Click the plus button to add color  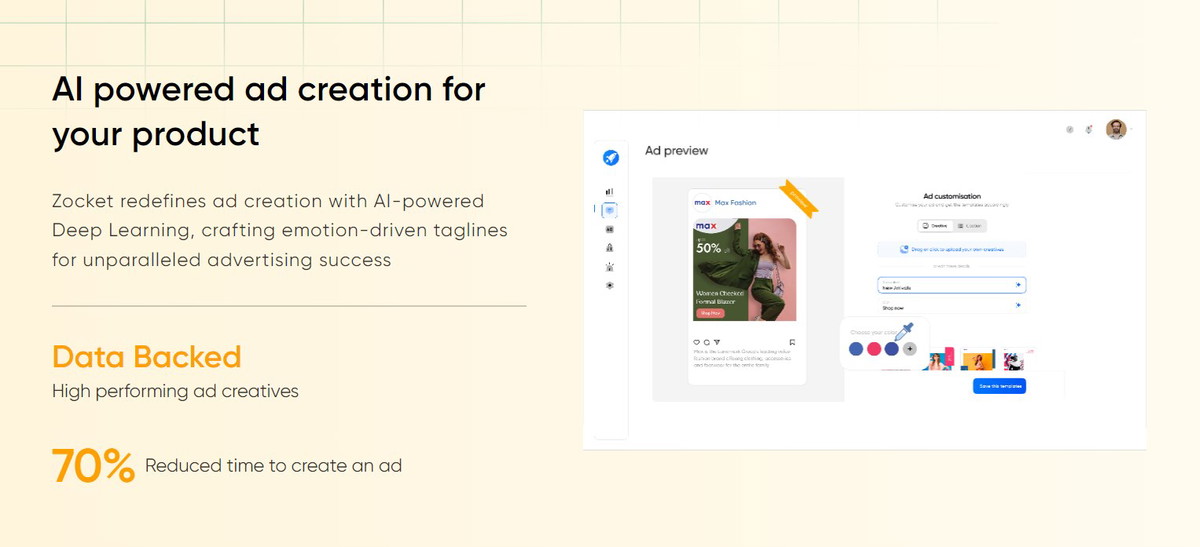point(909,349)
